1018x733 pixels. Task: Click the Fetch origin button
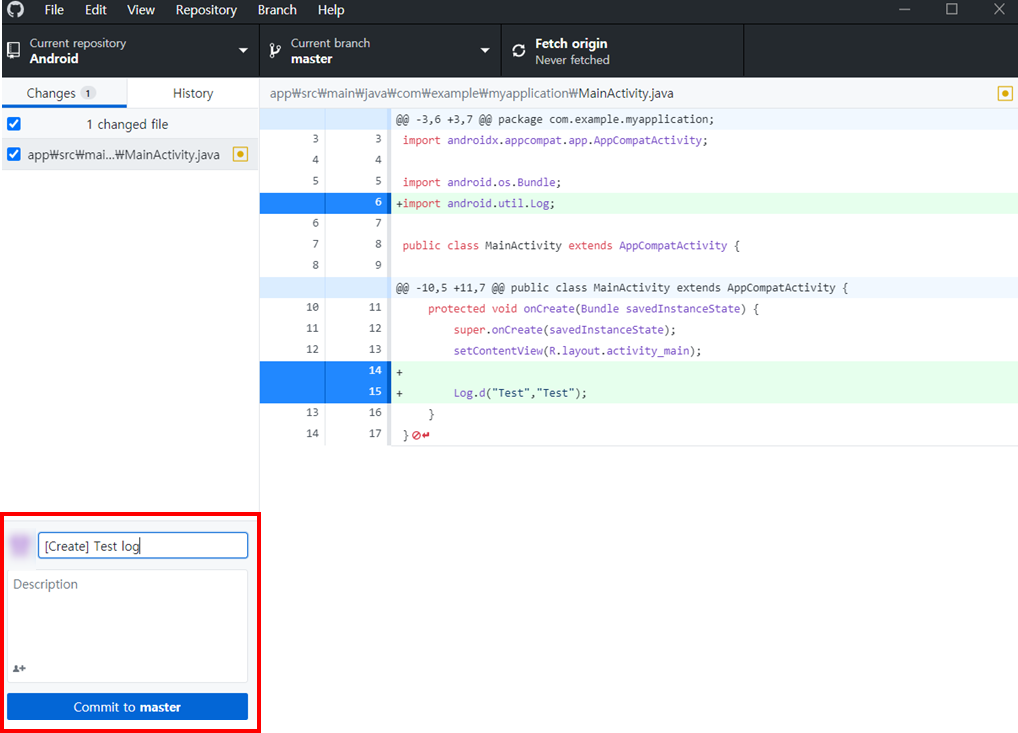point(622,51)
